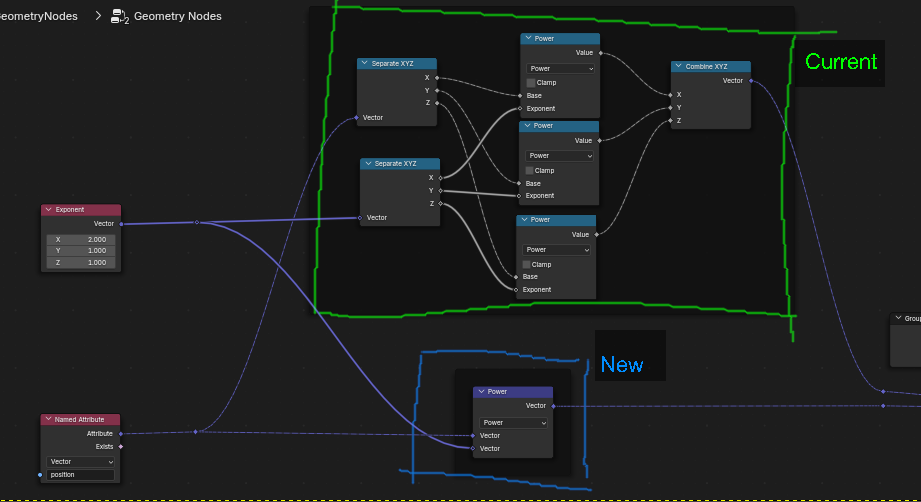Click the position name field in Named Attribute

[x=80, y=474]
